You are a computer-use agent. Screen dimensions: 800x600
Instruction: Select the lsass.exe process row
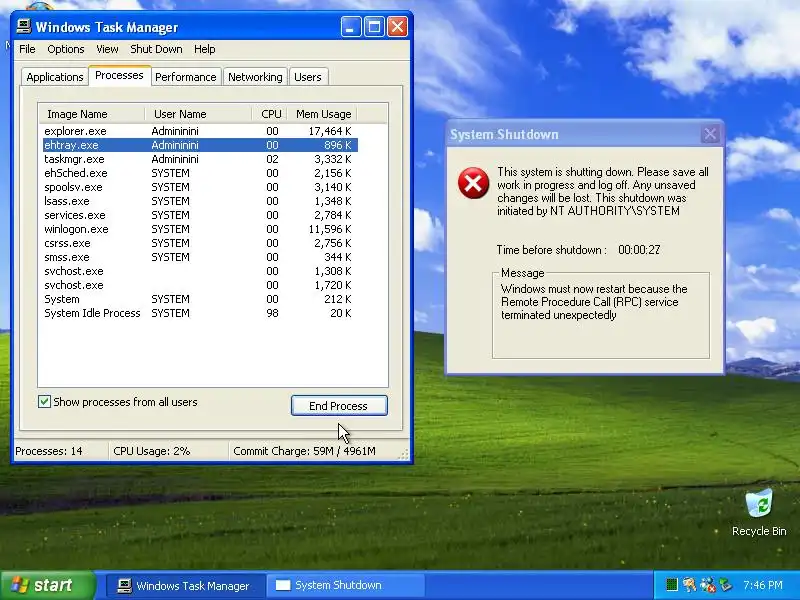click(199, 201)
